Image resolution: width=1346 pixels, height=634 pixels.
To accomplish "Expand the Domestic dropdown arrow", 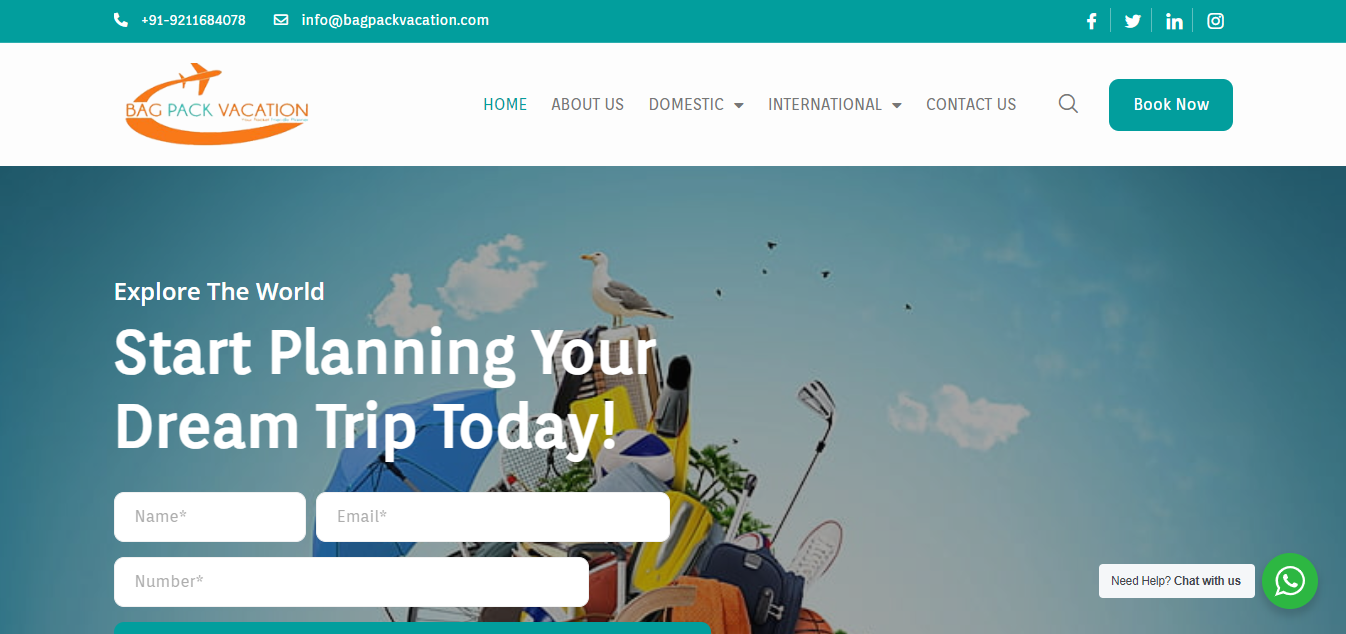I will tap(739, 105).
